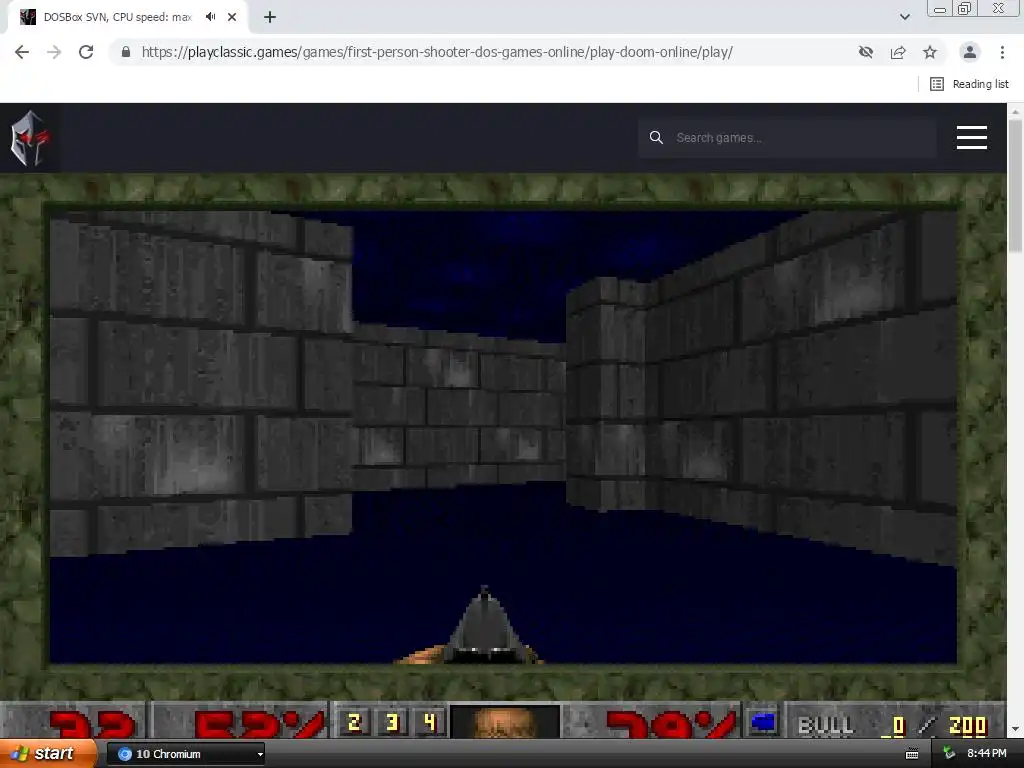
Task: Click the helmet site logo
Action: point(29,138)
